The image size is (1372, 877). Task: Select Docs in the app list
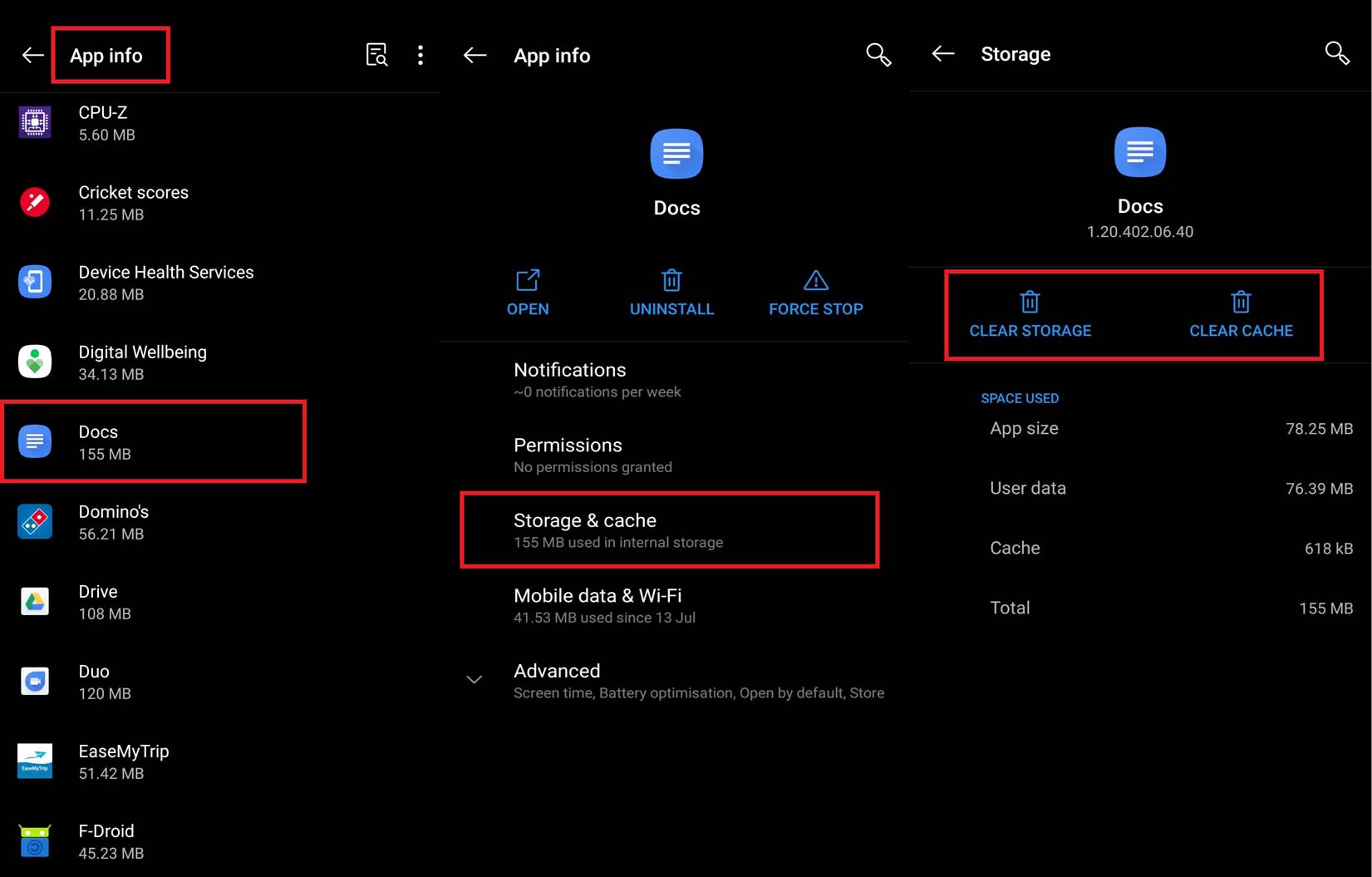[x=155, y=441]
